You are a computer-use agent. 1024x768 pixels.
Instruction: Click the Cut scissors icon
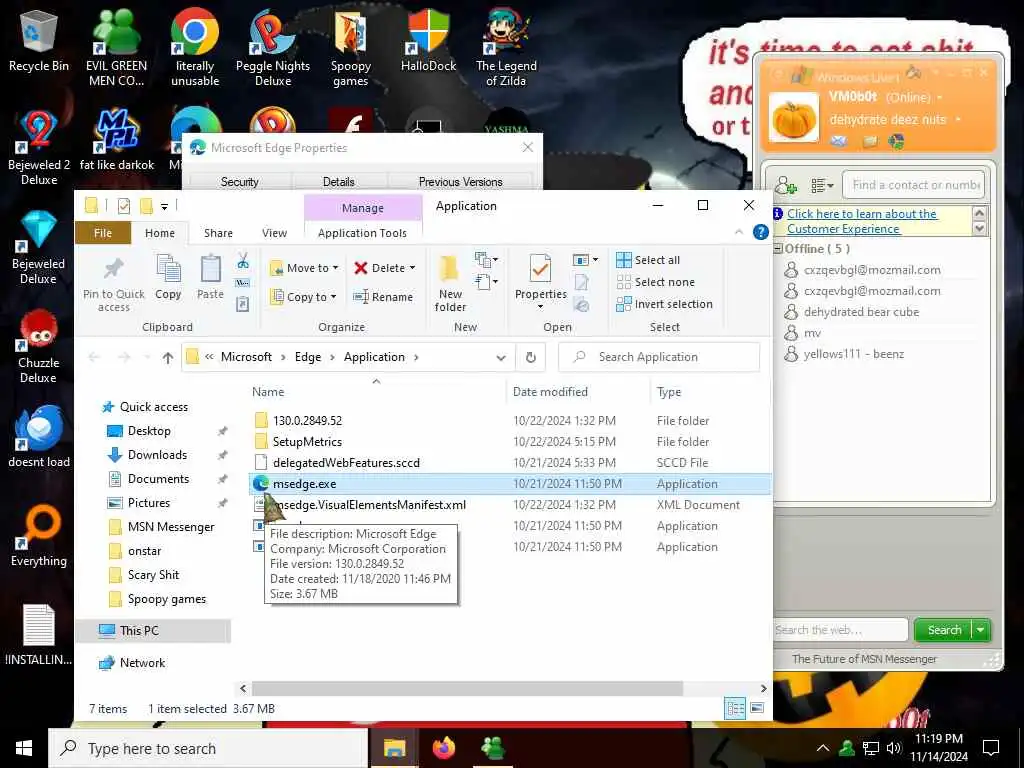coord(243,261)
